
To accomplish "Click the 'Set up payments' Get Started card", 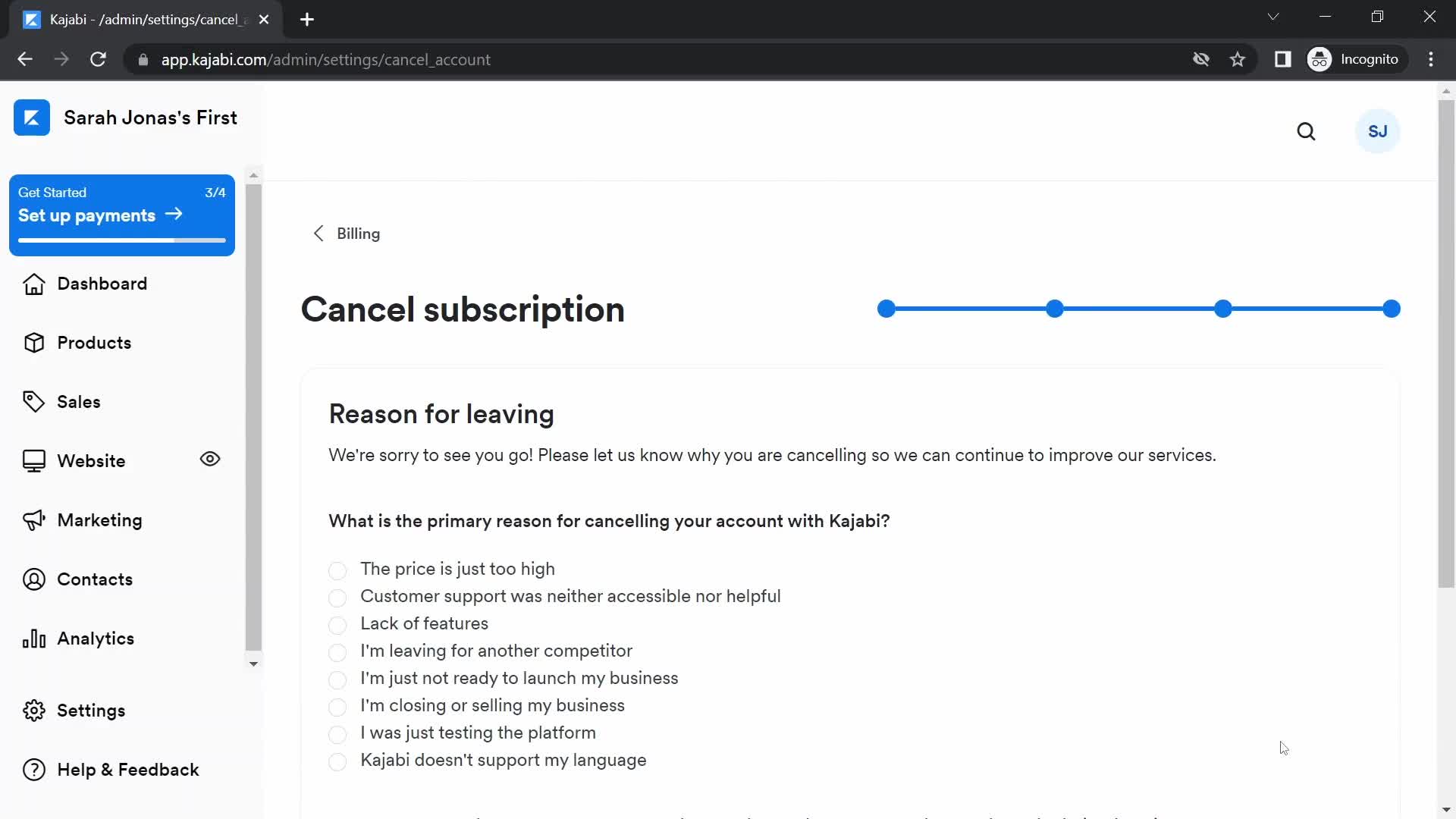I will tap(122, 215).
